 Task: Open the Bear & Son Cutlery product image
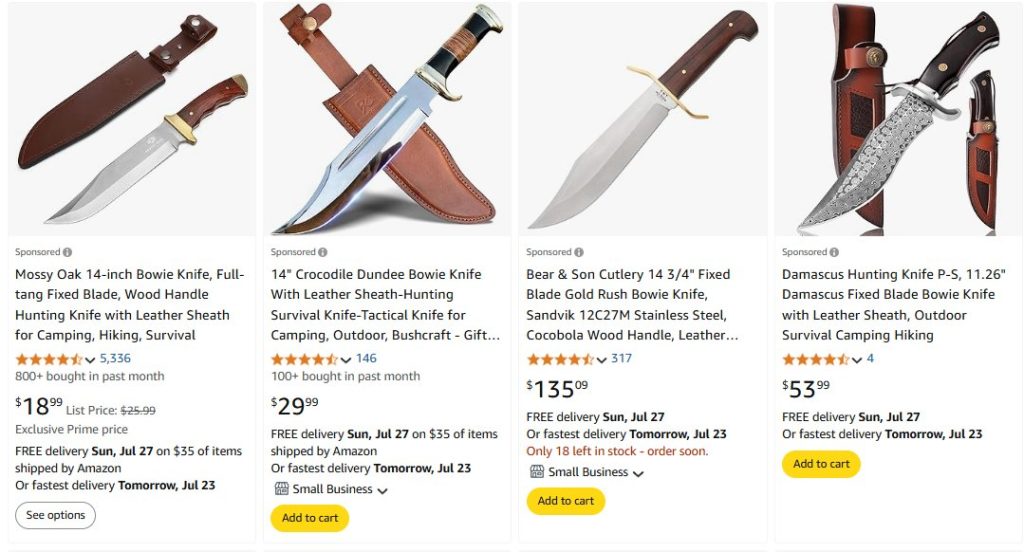tap(640, 120)
